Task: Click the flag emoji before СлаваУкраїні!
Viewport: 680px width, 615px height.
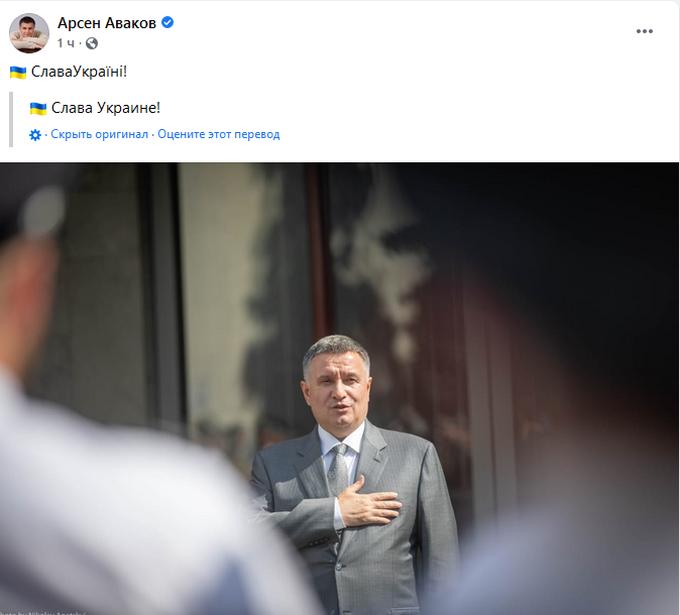Action: 18,72
